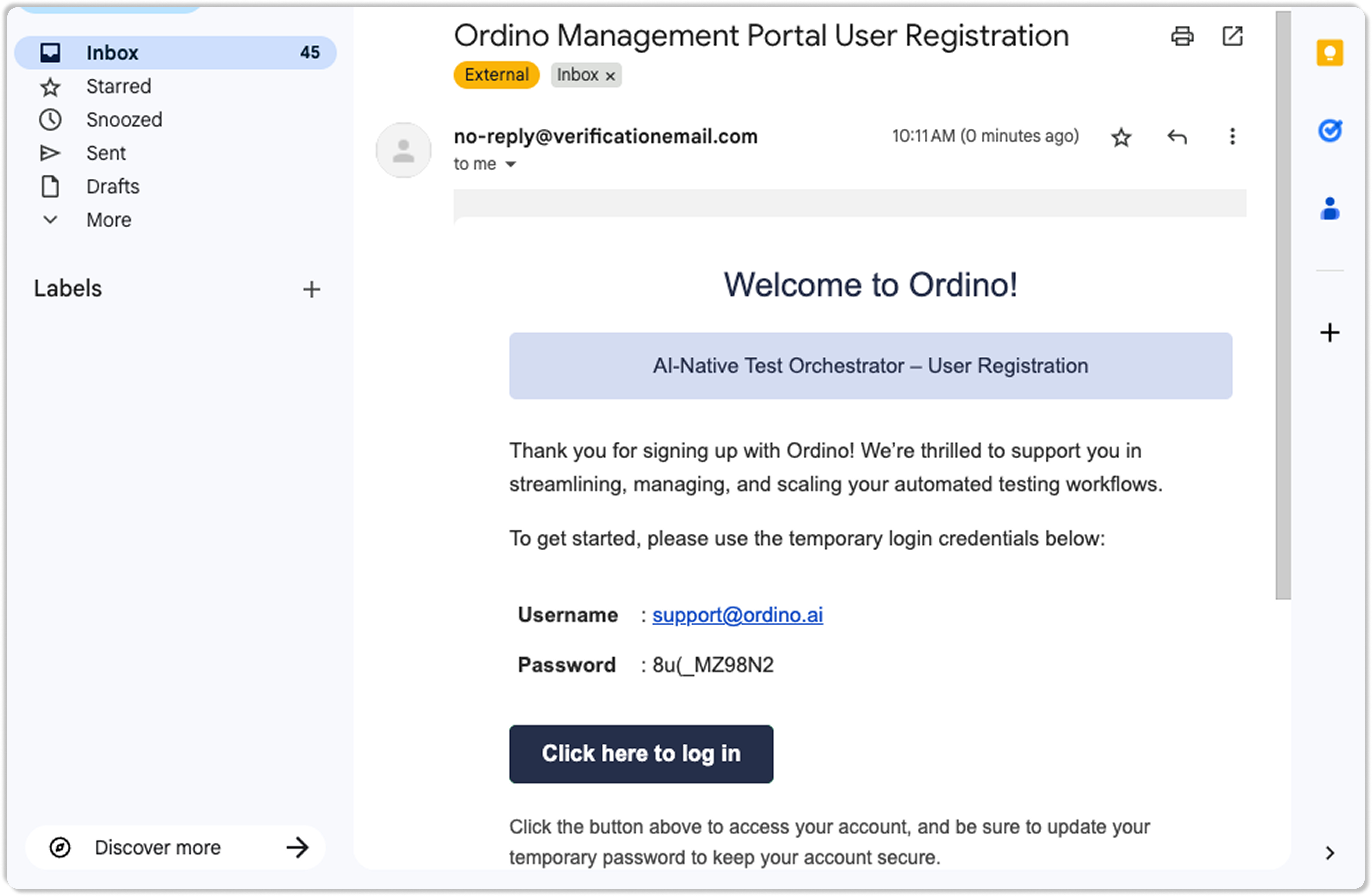This screenshot has width=1372, height=896.
Task: Go to the Sent folder
Action: tap(106, 153)
